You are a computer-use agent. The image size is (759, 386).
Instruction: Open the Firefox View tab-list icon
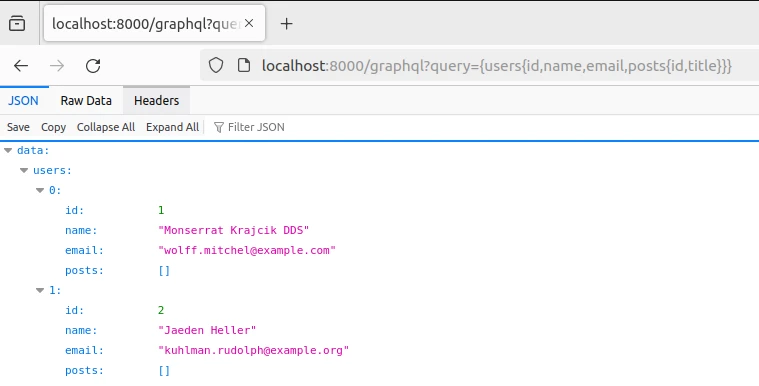(x=17, y=23)
